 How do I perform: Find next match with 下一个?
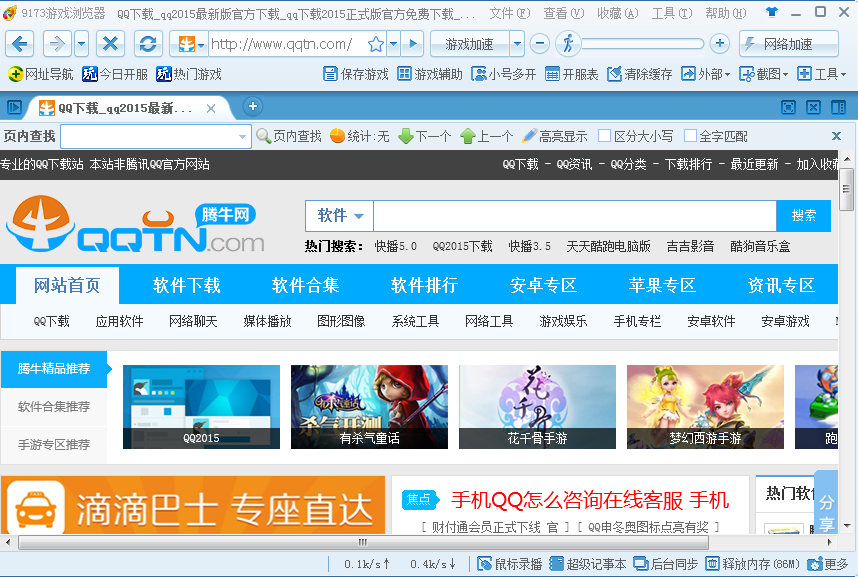425,136
